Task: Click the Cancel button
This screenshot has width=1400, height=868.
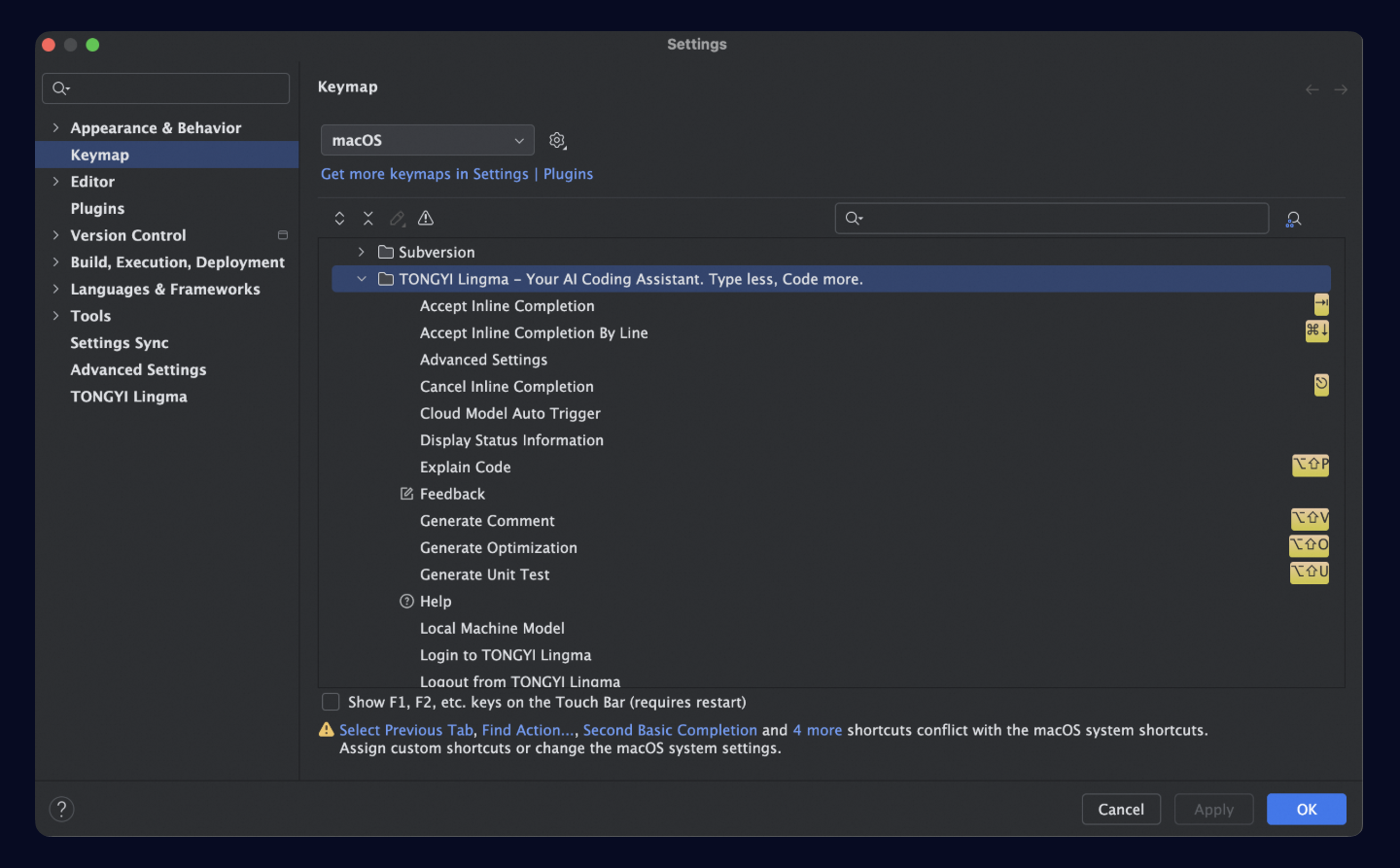Action: [x=1121, y=810]
